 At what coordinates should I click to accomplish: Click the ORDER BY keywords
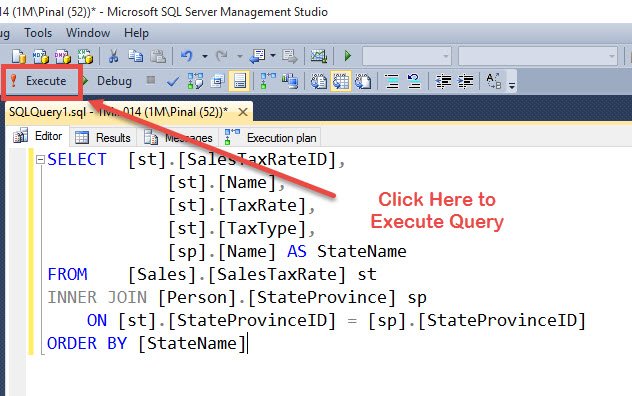pos(87,344)
